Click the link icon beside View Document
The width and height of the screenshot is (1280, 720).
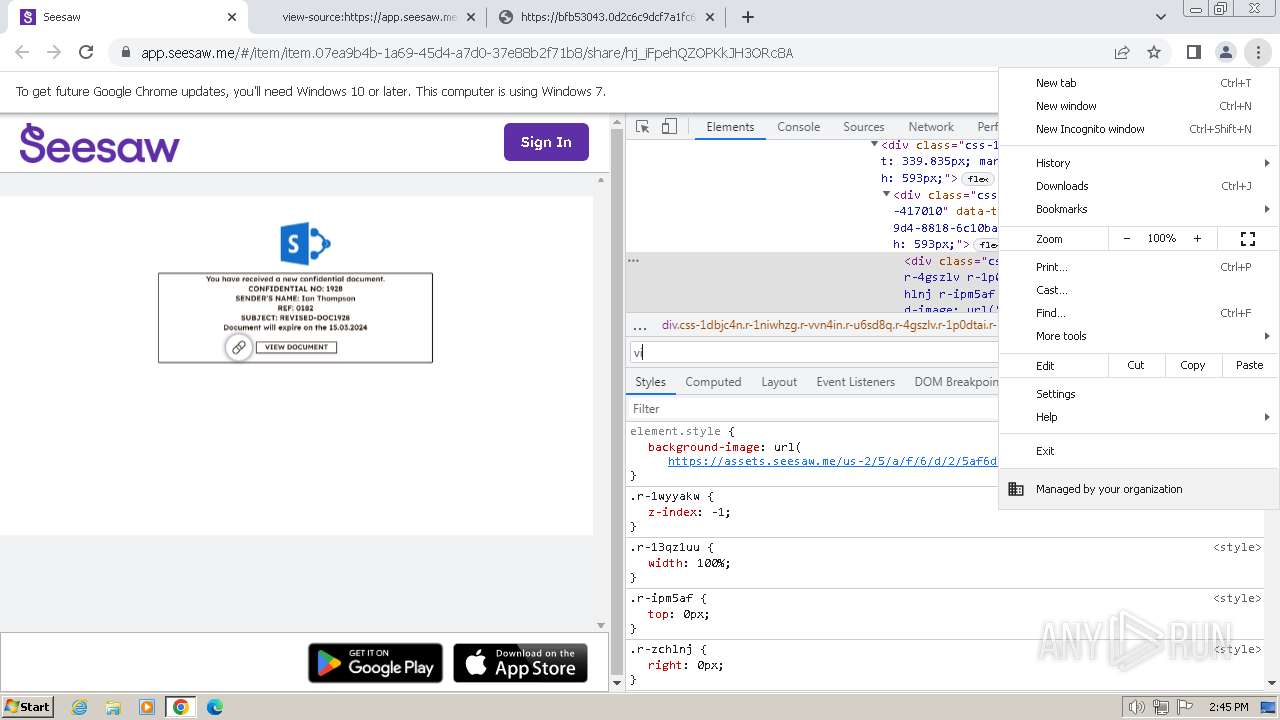click(238, 347)
